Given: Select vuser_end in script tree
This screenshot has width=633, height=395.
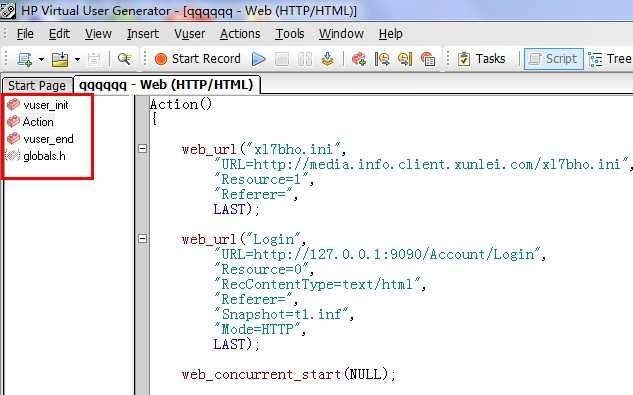Looking at the screenshot, I should (x=48, y=139).
